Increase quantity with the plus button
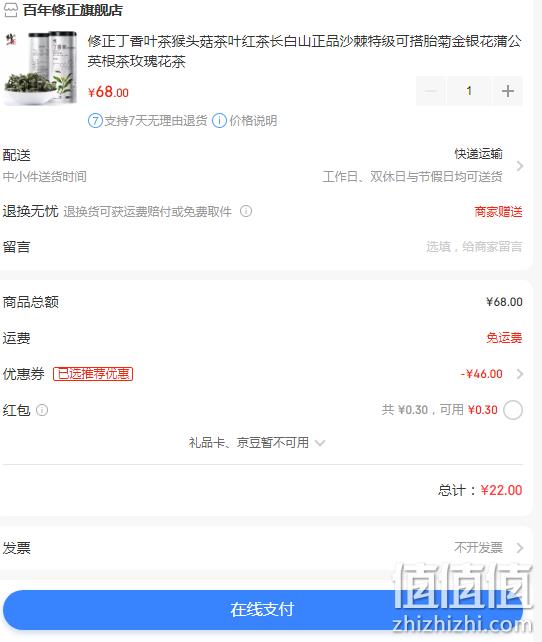Viewport: 542px width, 642px height. 508,91
